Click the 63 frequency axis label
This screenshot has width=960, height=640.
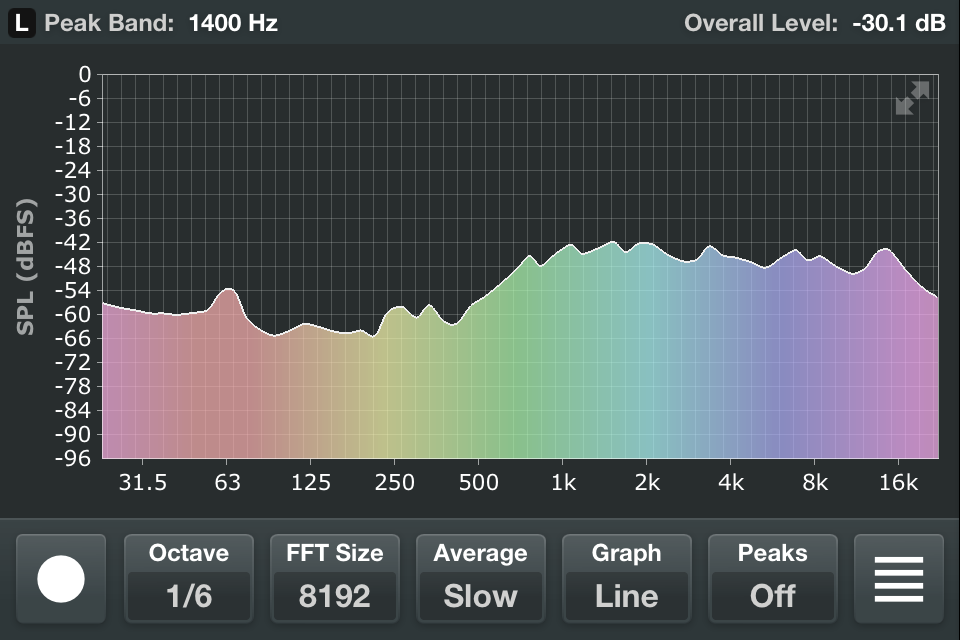coord(227,483)
